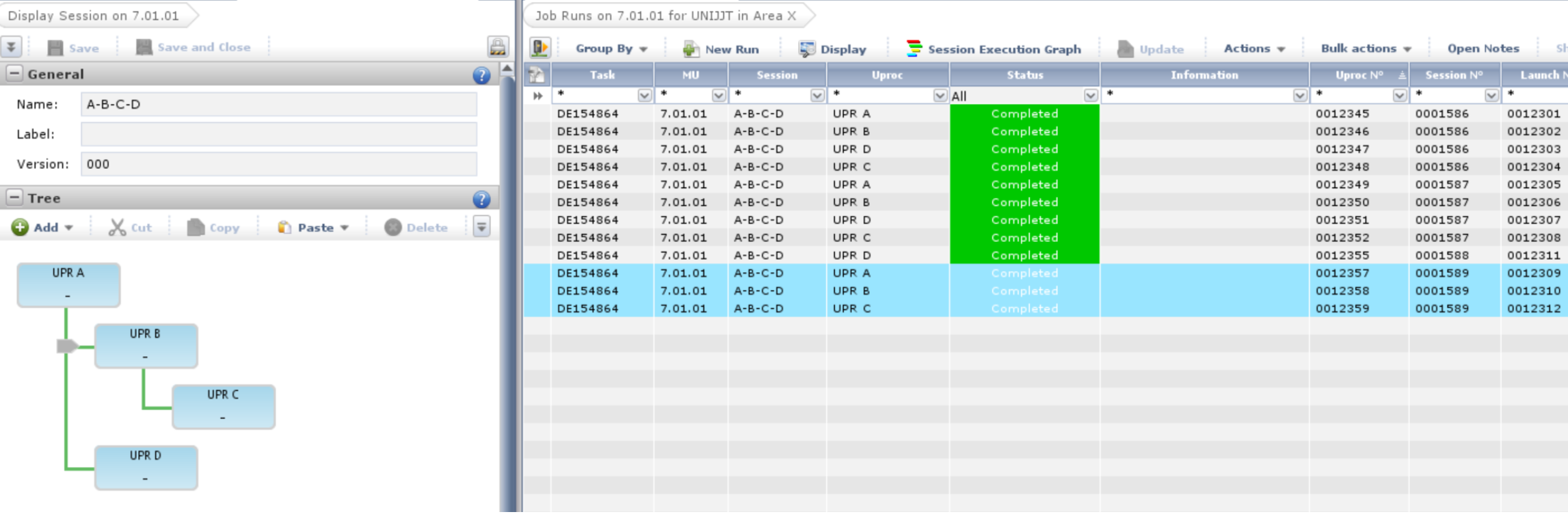Image resolution: width=1568 pixels, height=523 pixels.
Task: Open Display from the job runs toolbar
Action: coord(833,49)
